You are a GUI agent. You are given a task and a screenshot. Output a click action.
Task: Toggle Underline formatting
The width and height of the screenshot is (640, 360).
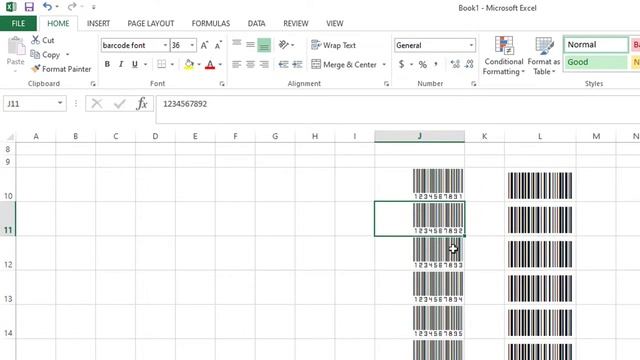tap(134, 64)
